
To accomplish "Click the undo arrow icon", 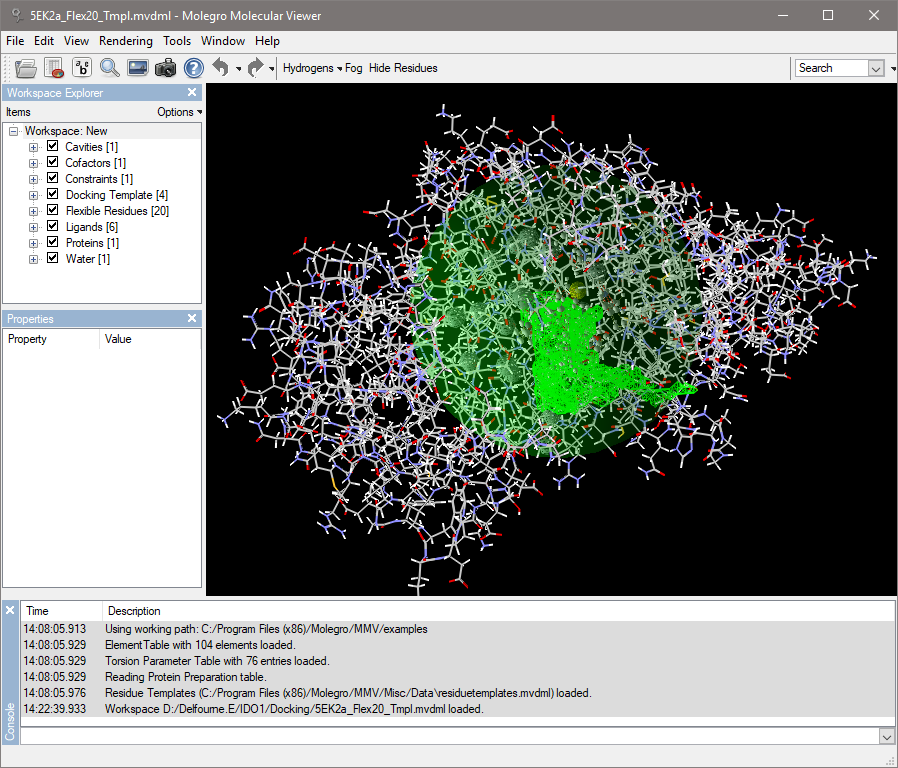I will [220, 68].
